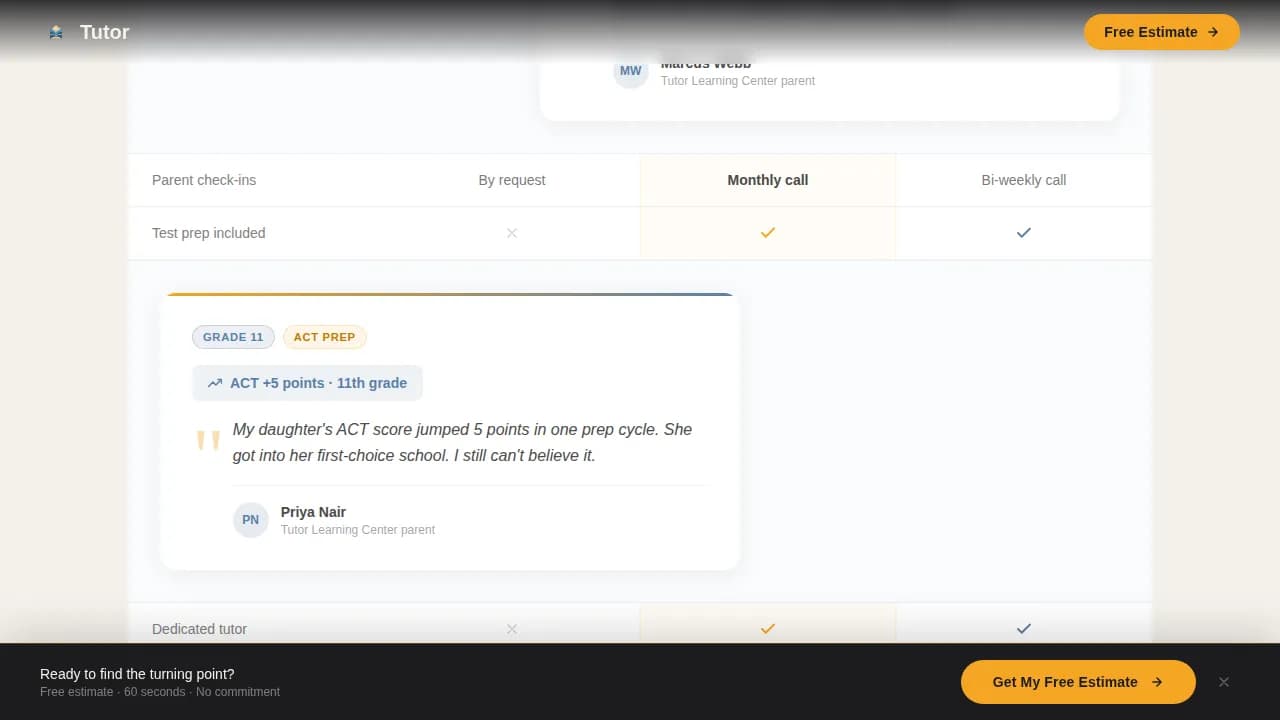Click the 'Monthly call' cell

(768, 180)
